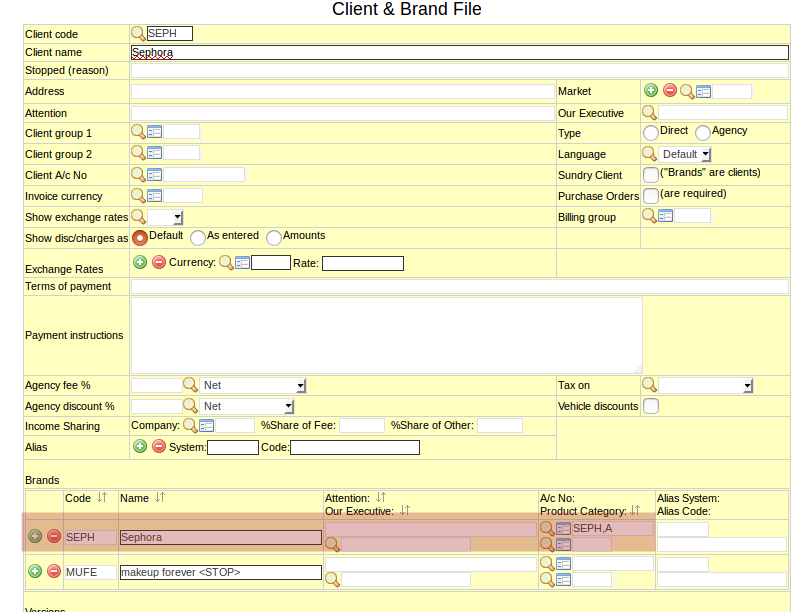The width and height of the screenshot is (795, 612).
Task: Sort brands by Product Category
Action: click(x=635, y=510)
